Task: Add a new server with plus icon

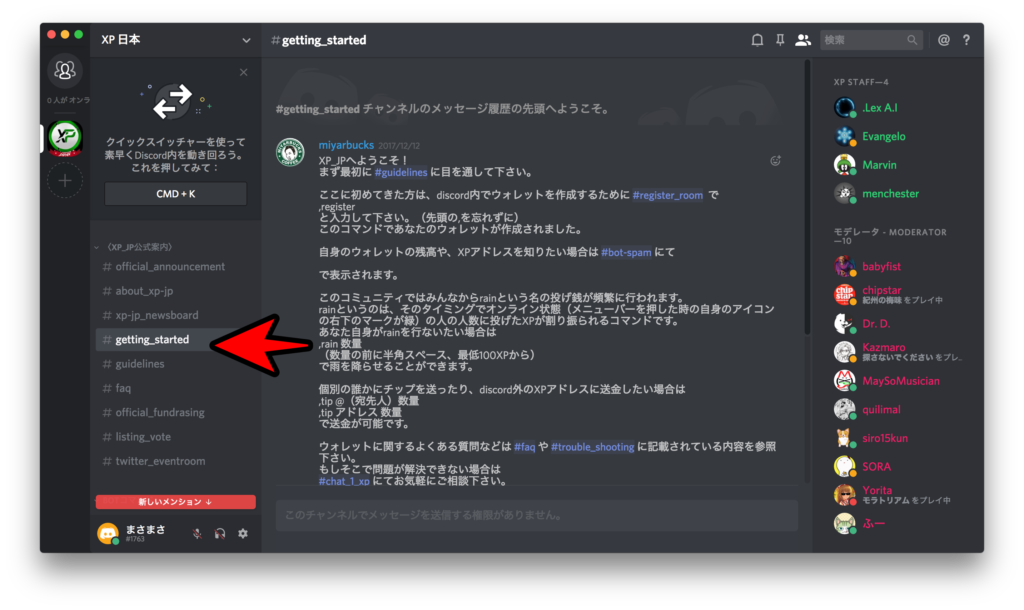Action: [65, 180]
